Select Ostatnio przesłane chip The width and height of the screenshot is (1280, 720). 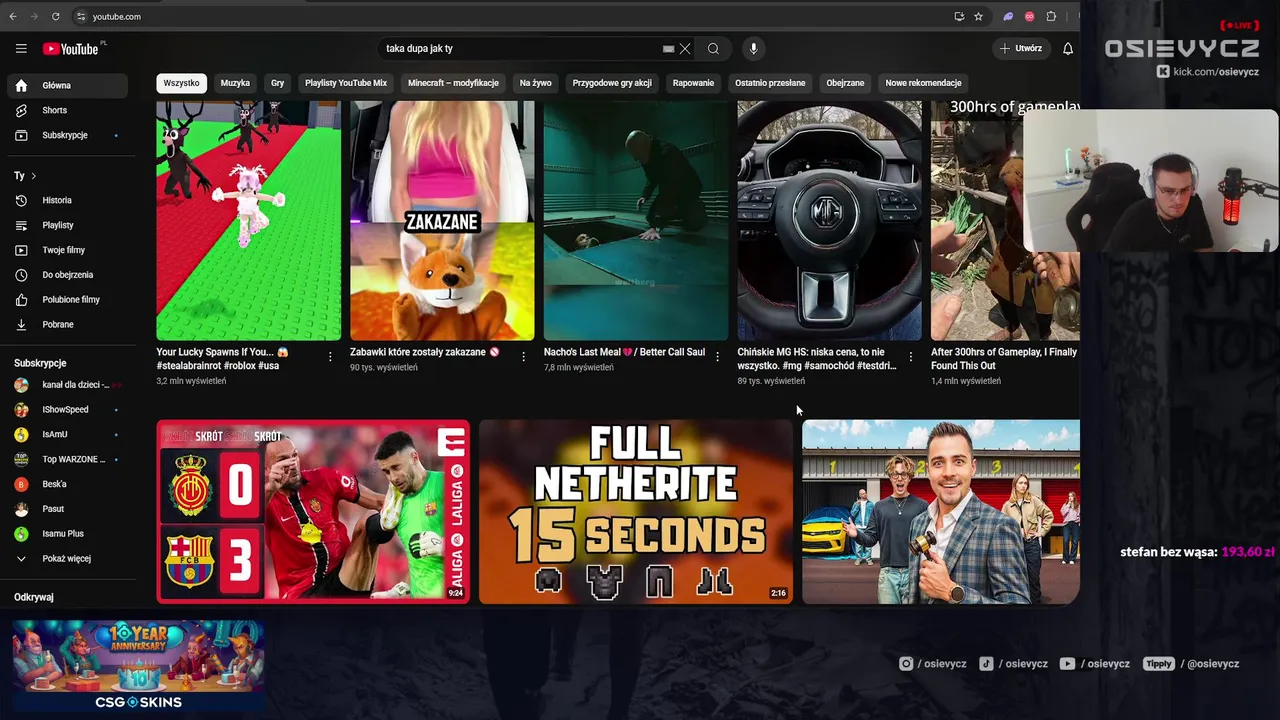tap(770, 83)
